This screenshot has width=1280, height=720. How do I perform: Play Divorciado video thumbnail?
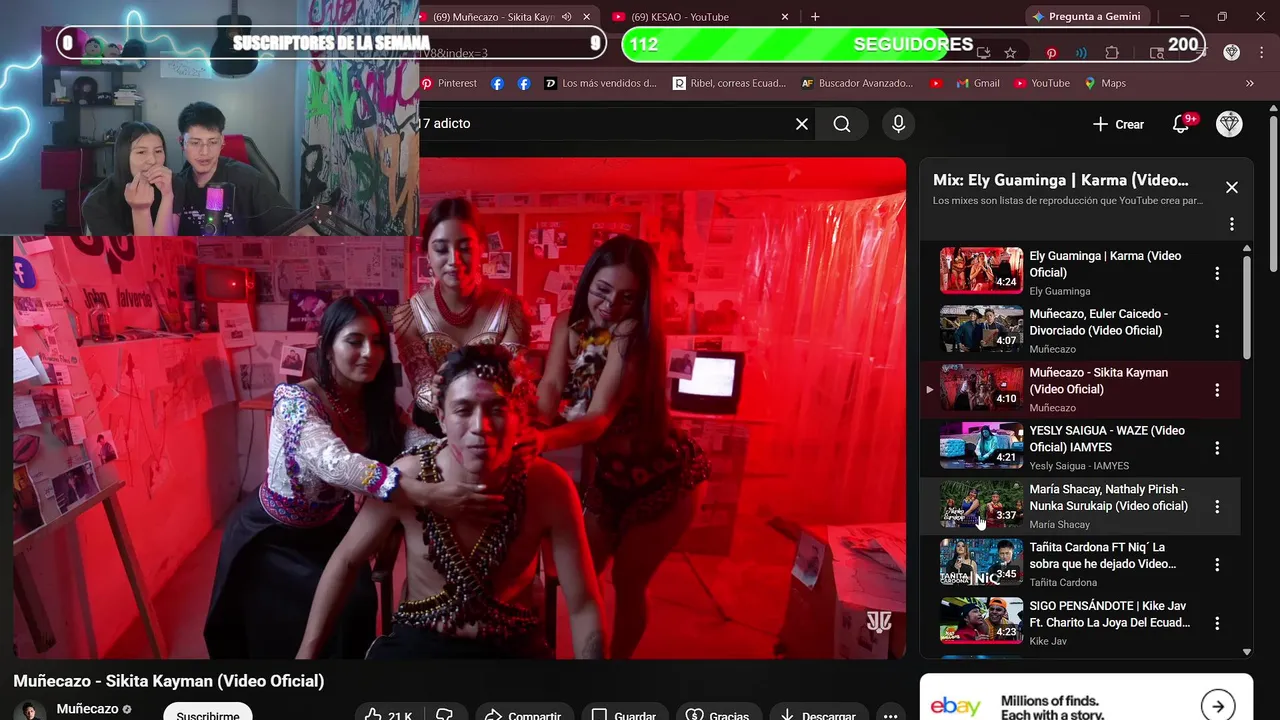[981, 329]
